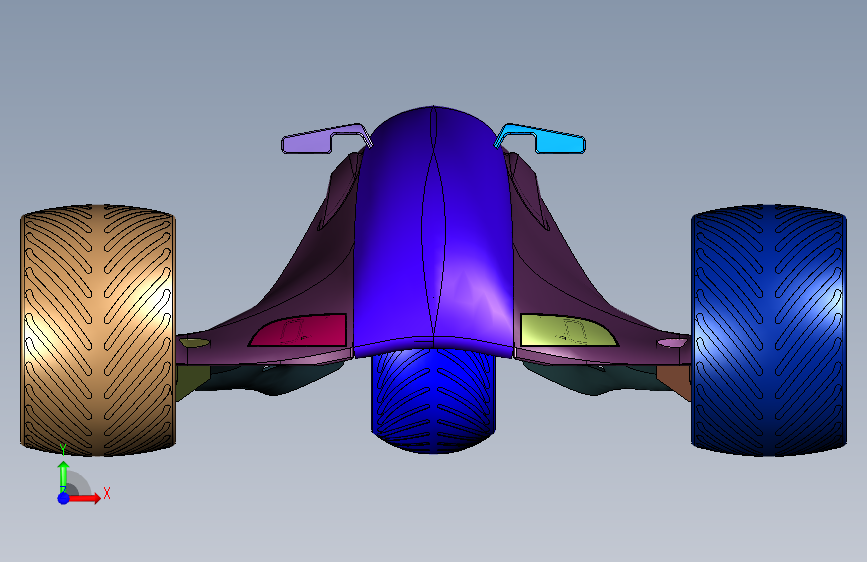
Task: Click the green Y axis arrow
Action: (63, 474)
